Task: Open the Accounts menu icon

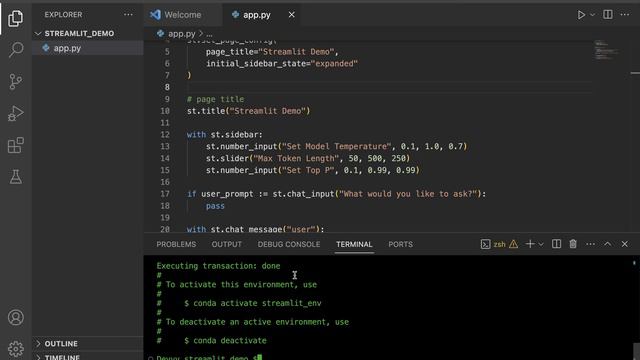Action: [16, 317]
